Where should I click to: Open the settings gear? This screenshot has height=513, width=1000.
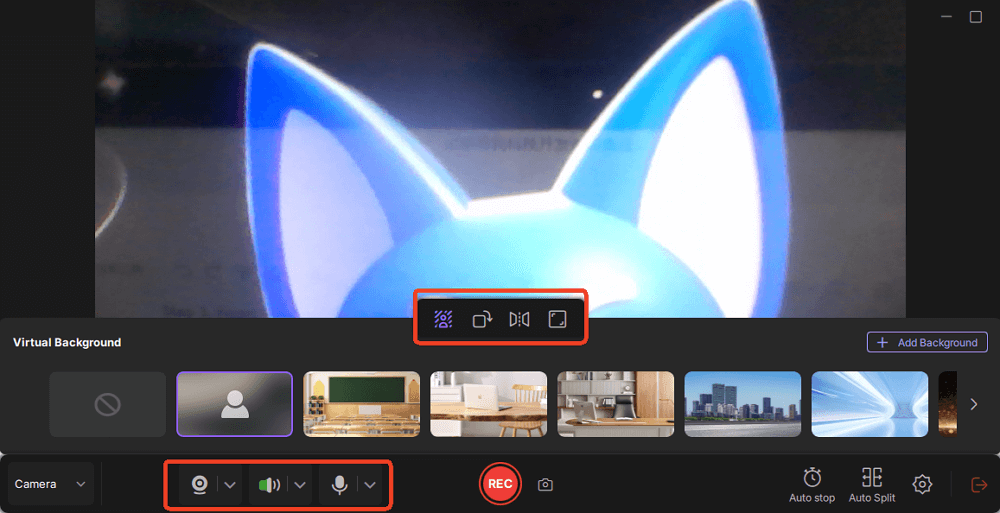922,484
